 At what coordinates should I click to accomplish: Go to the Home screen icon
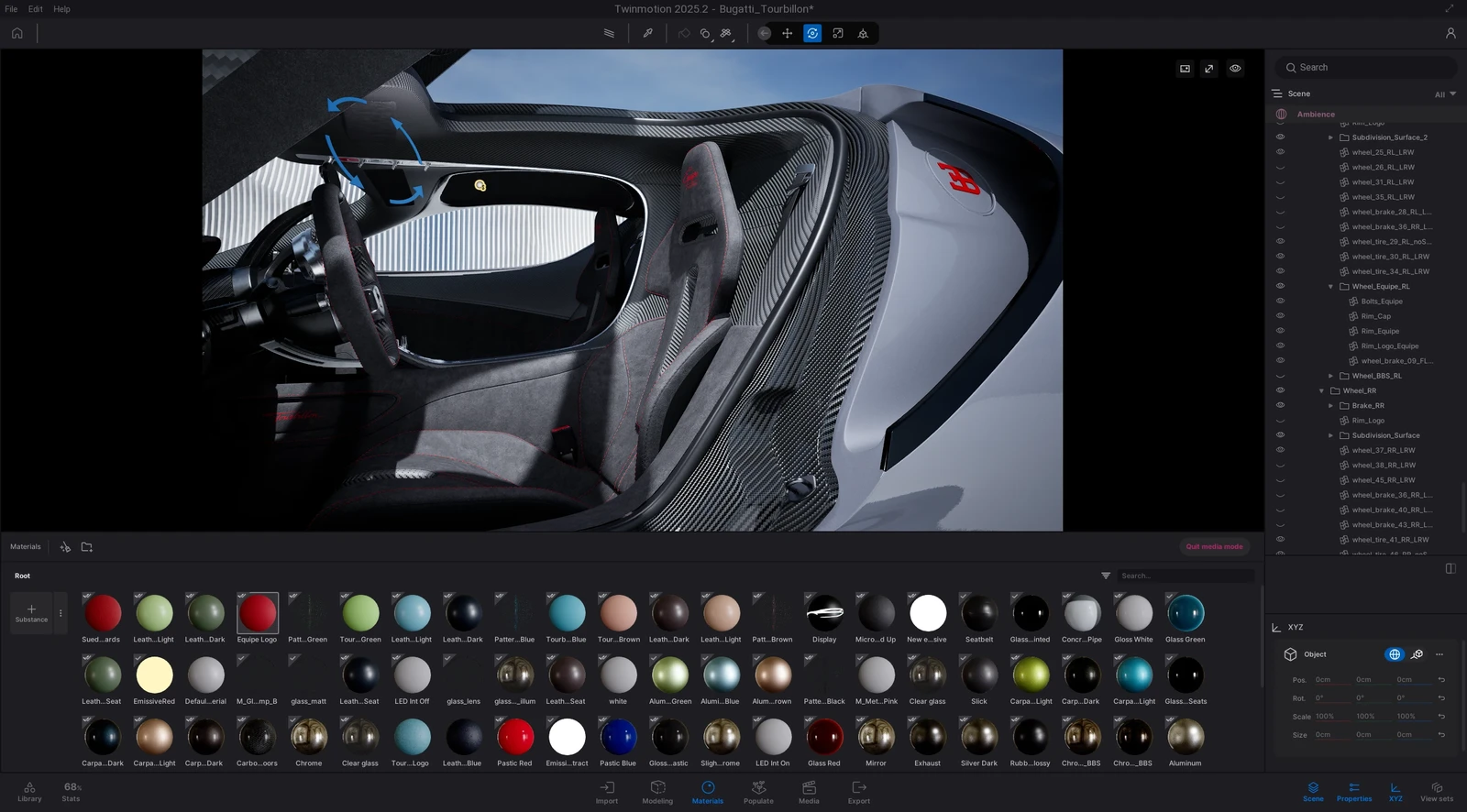tap(17, 33)
